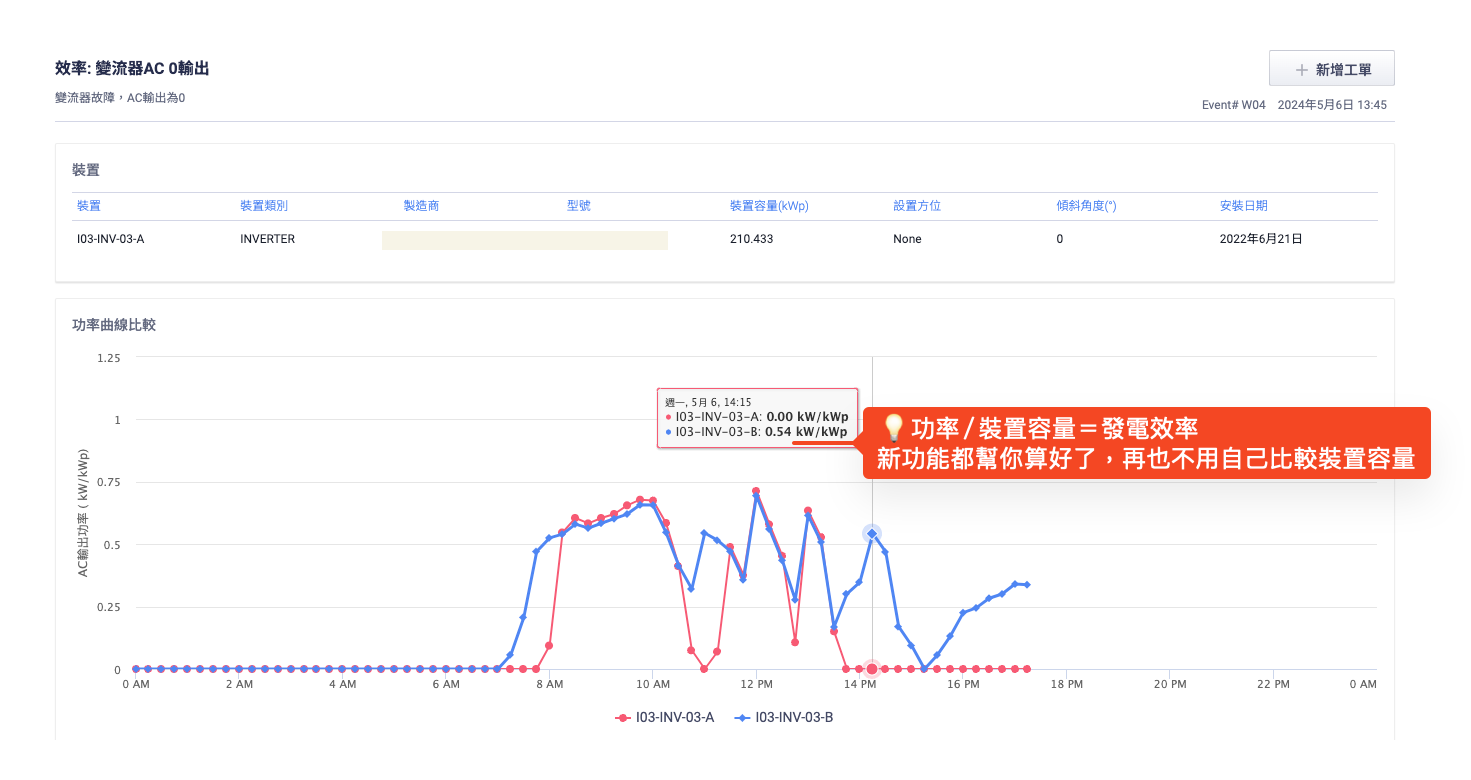Click the 1.25 y-axis label
The image size is (1471, 780).
108,357
